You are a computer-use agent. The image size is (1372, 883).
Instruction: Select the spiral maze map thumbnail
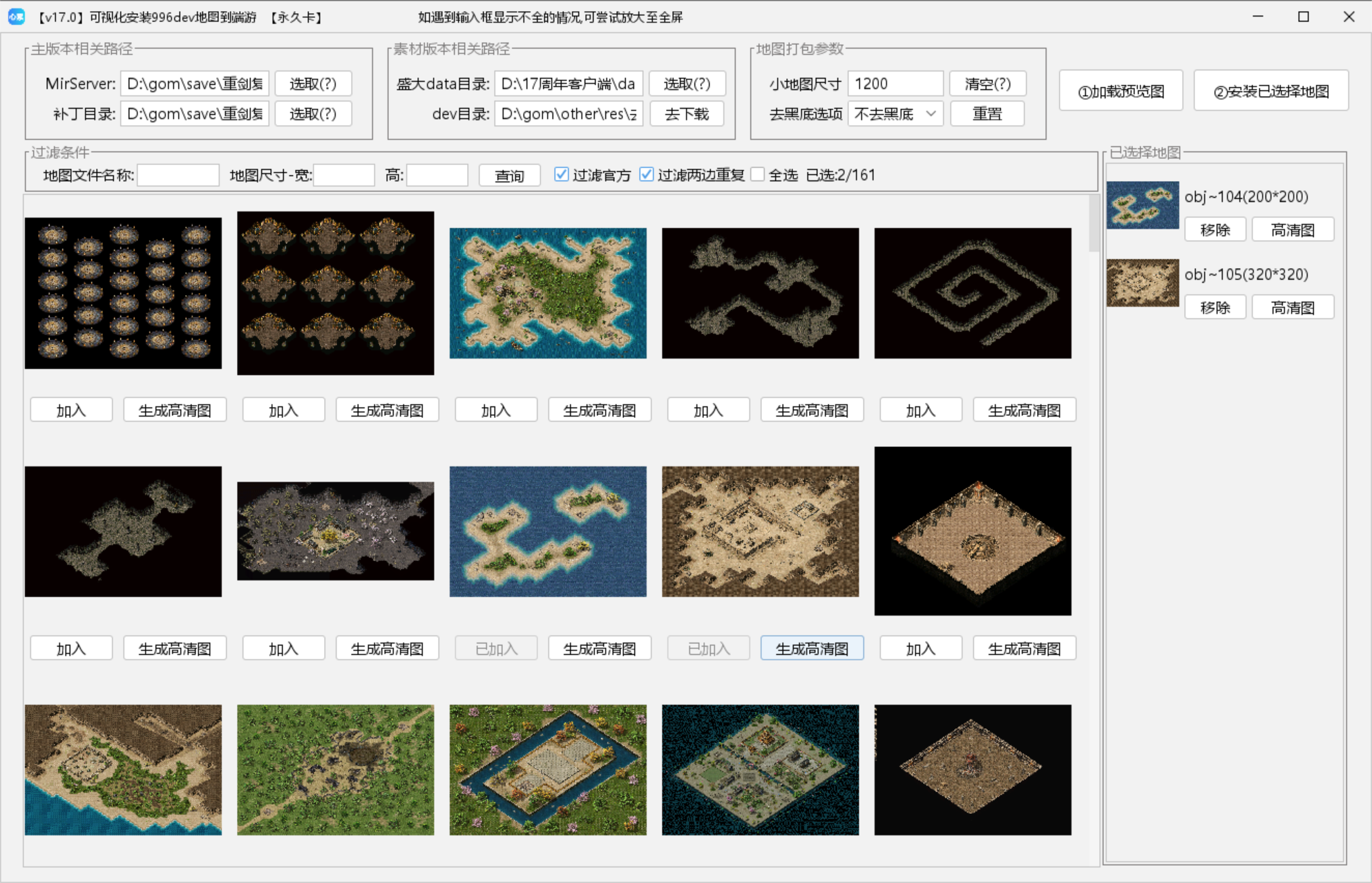972,293
